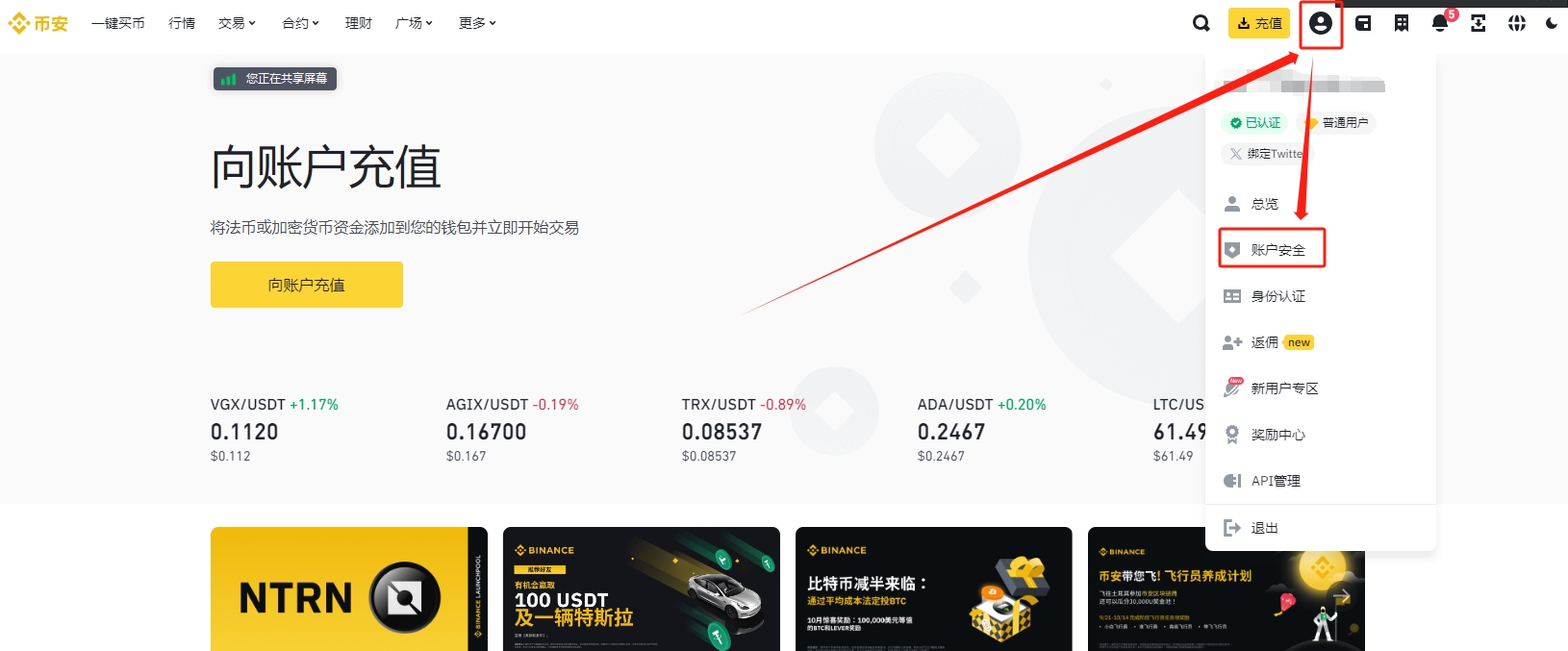The image size is (1568, 651).
Task: Expand the 交易 dropdown menu
Action: pos(237,23)
